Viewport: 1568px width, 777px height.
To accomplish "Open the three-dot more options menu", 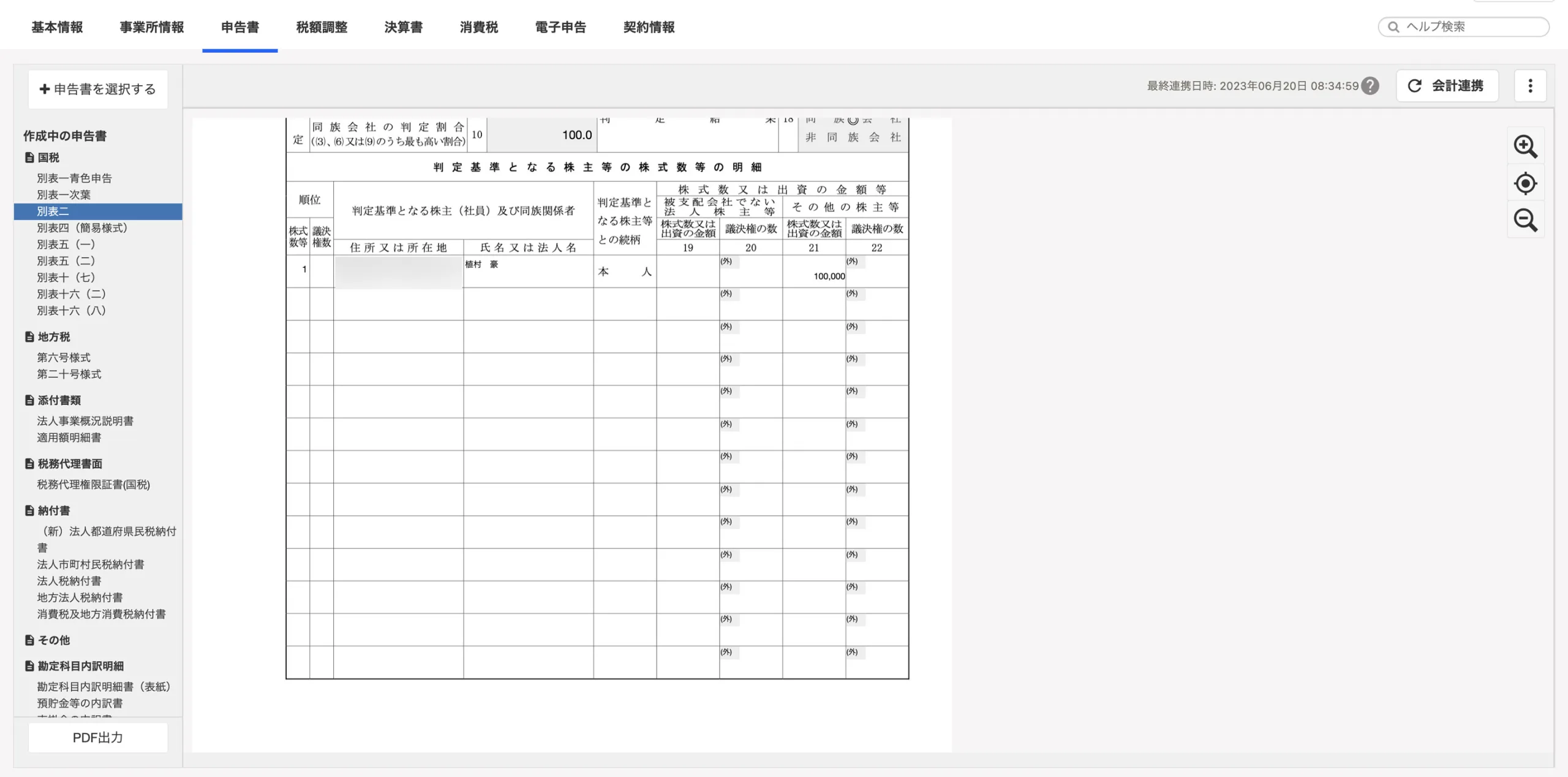I will click(1530, 86).
